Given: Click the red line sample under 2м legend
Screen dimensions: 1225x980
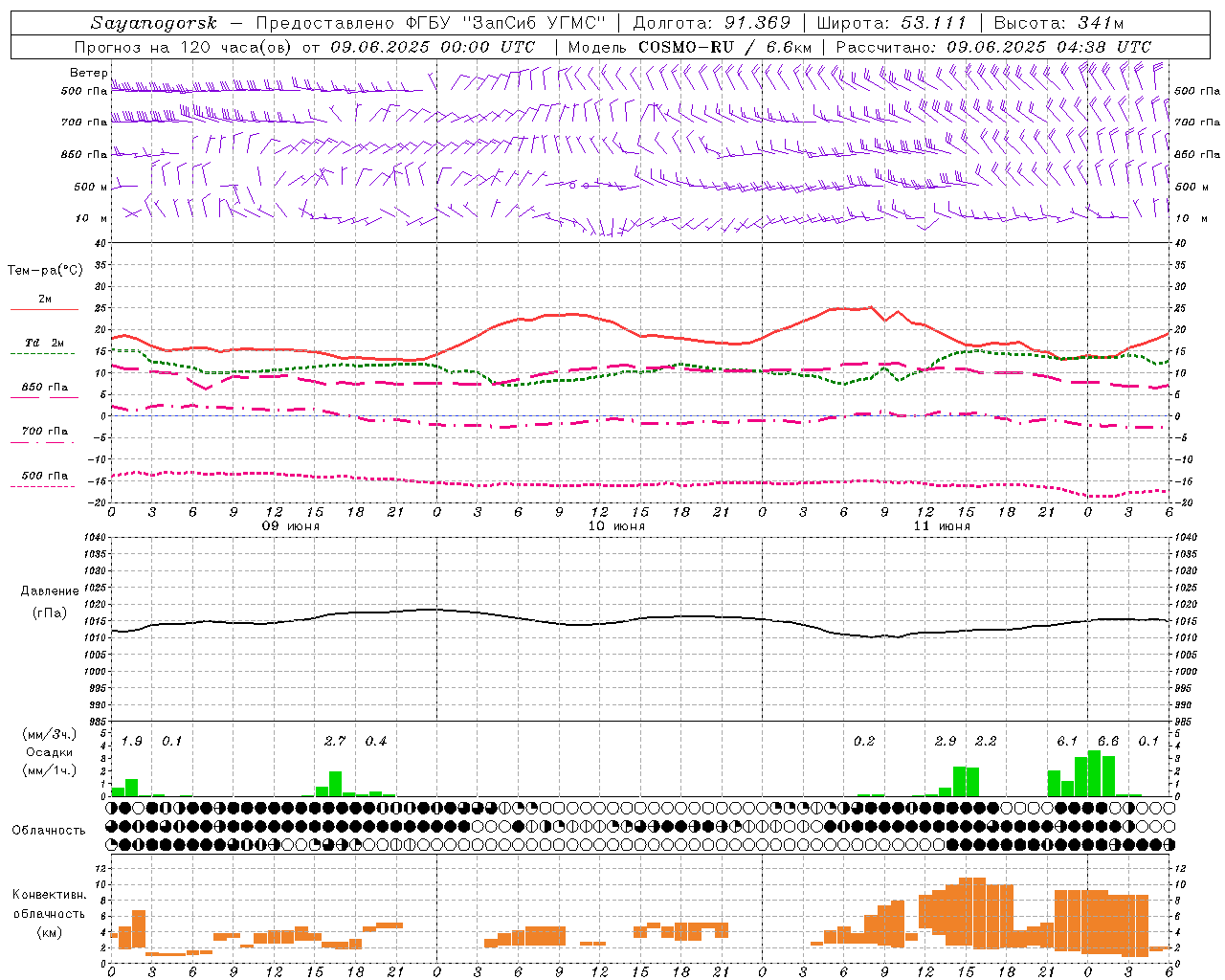Looking at the screenshot, I should click(x=44, y=310).
